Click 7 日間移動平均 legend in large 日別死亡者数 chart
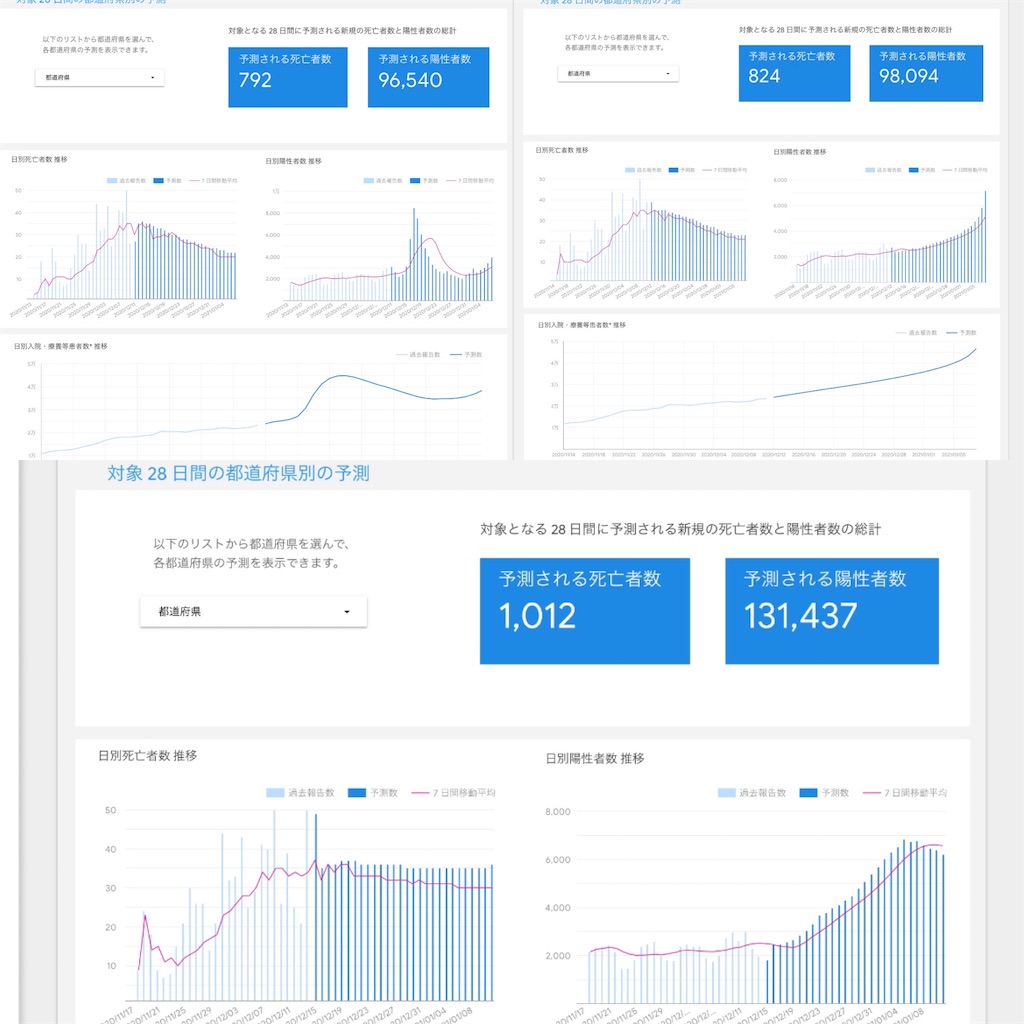 [x=453, y=793]
